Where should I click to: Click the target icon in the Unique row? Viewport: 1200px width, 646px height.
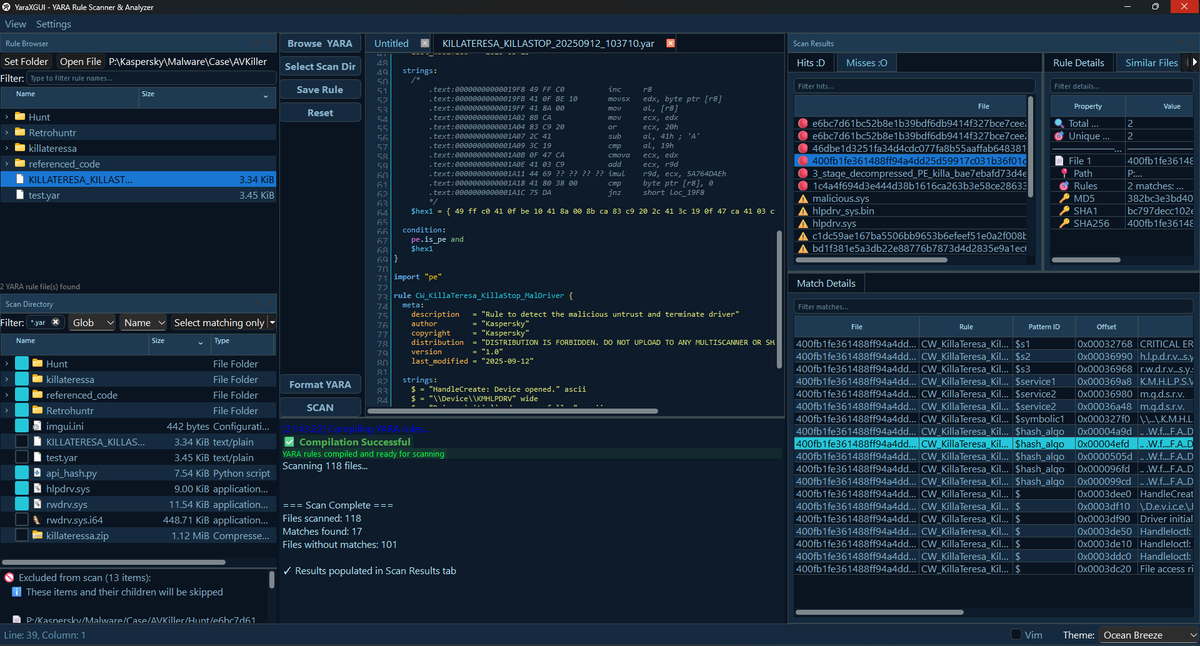[1060, 136]
